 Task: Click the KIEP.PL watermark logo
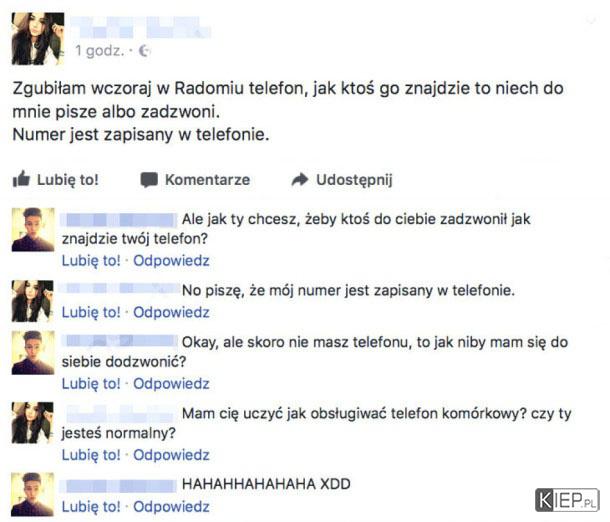[x=567, y=500]
